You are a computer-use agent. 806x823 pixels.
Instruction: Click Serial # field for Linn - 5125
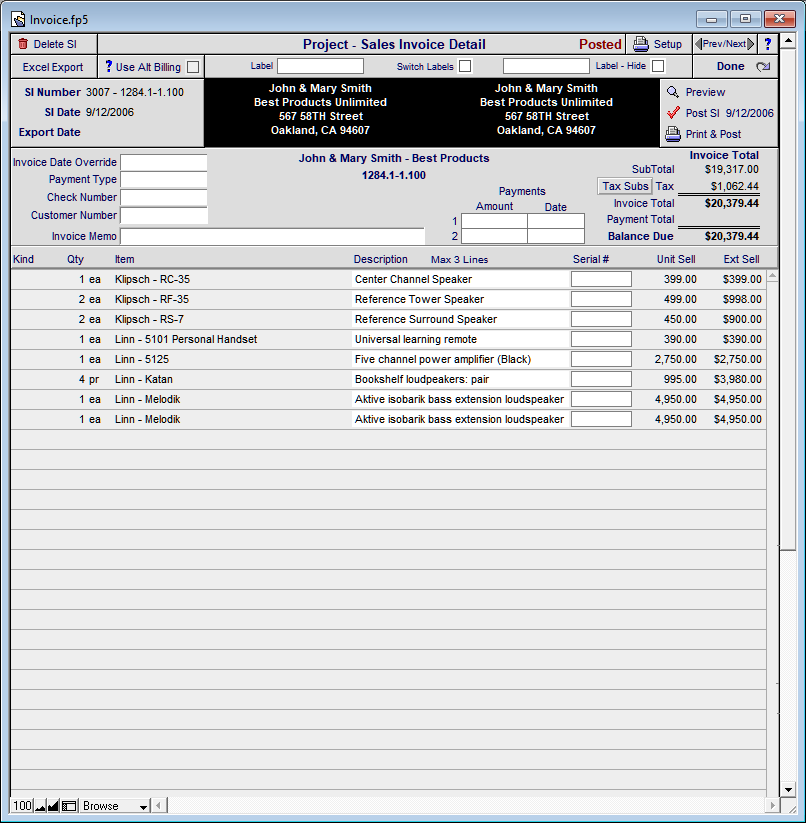601,359
